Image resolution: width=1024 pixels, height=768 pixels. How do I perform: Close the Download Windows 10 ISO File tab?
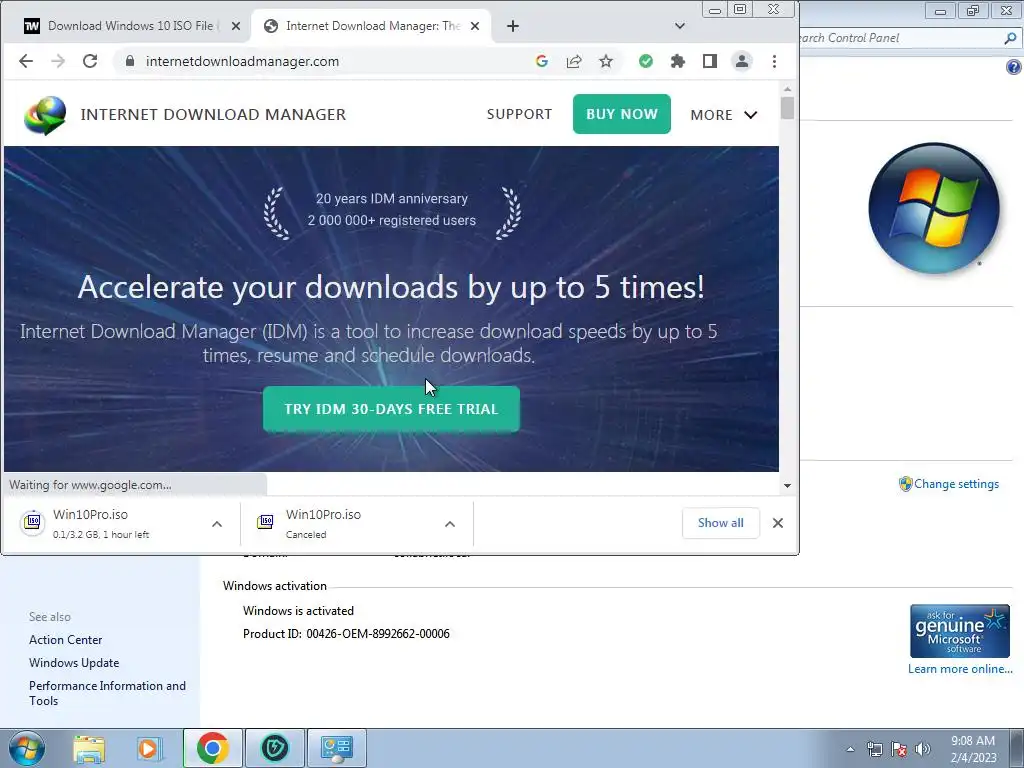coord(236,26)
